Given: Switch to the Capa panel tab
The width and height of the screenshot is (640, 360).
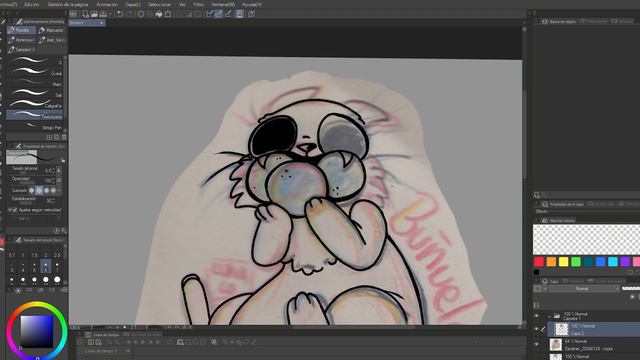Looking at the screenshot, I should [551, 281].
